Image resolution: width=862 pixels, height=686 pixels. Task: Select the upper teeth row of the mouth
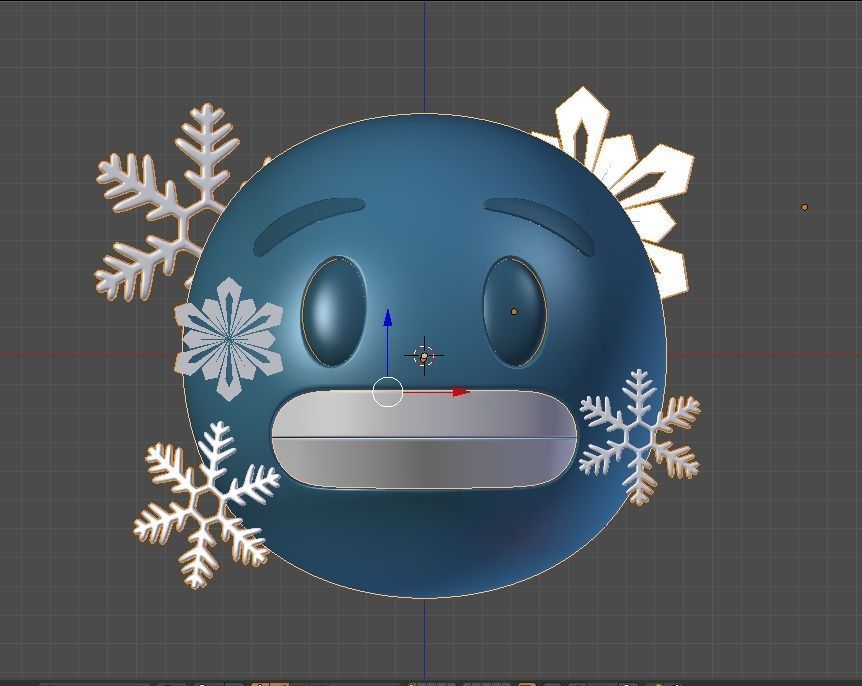tap(423, 414)
